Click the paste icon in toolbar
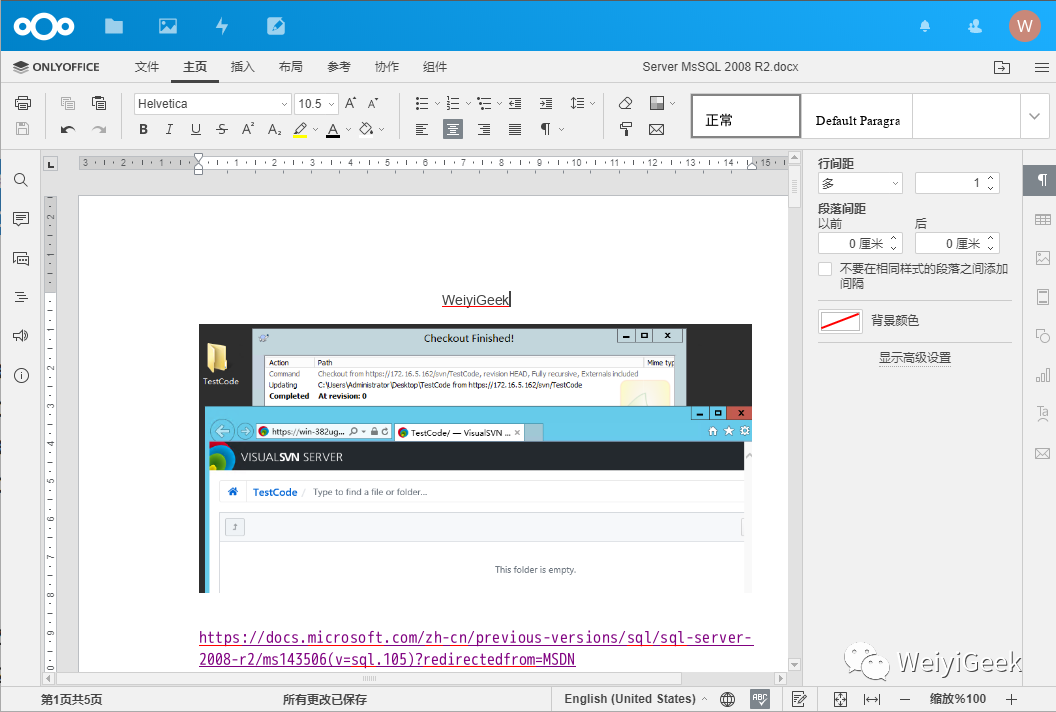The image size is (1056, 712). click(x=99, y=103)
